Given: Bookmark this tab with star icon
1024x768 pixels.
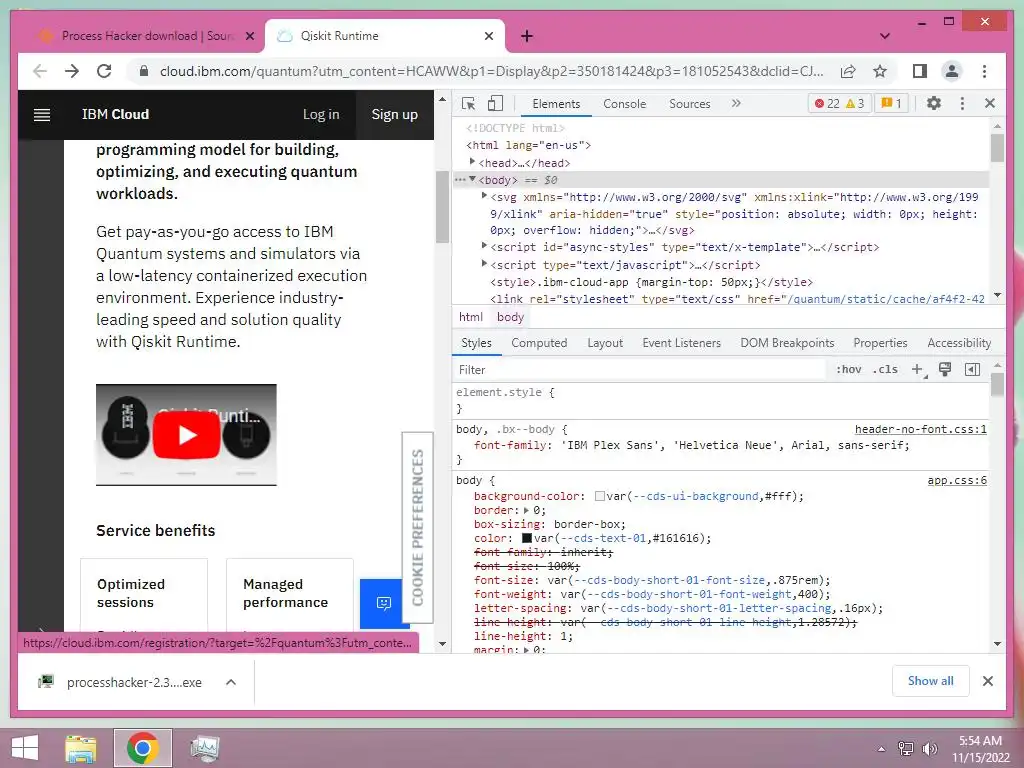Looking at the screenshot, I should point(880,71).
